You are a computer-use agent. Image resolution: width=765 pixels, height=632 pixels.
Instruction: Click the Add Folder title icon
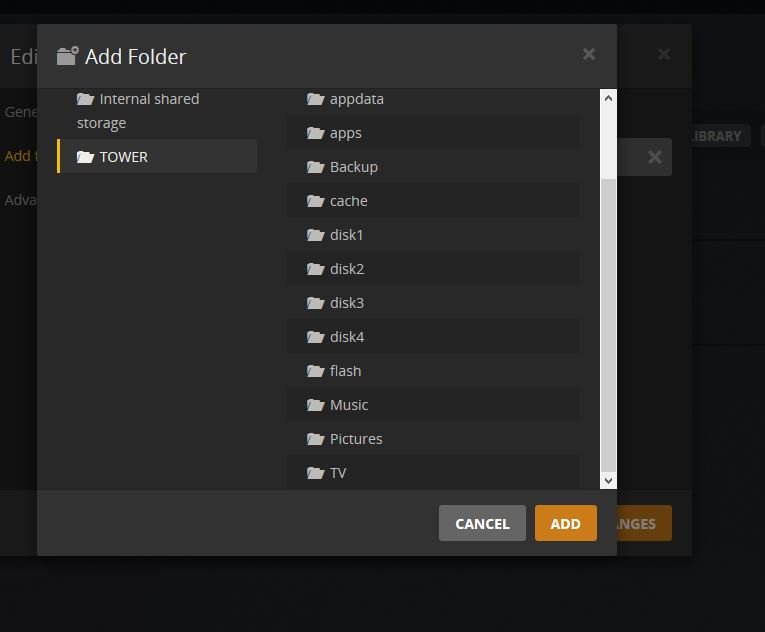coord(67,56)
